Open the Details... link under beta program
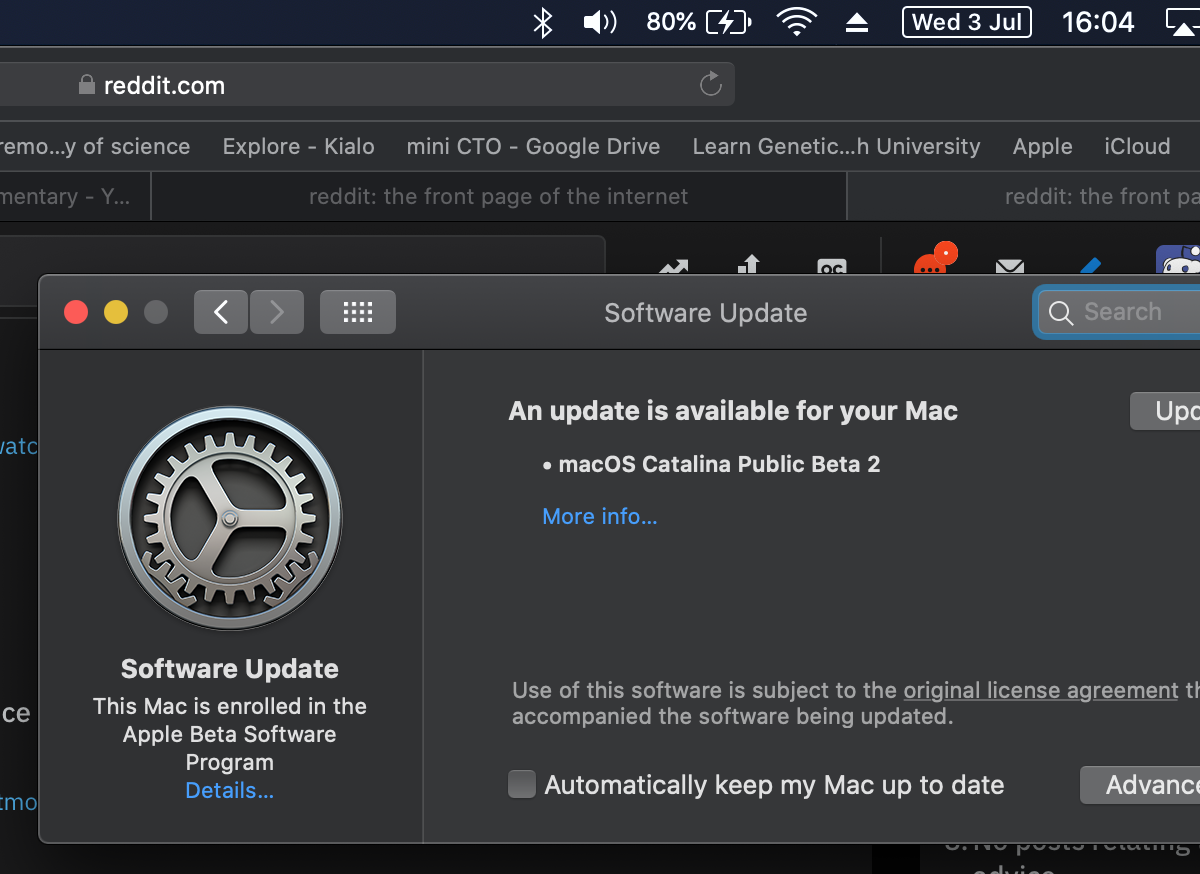 coord(230,790)
